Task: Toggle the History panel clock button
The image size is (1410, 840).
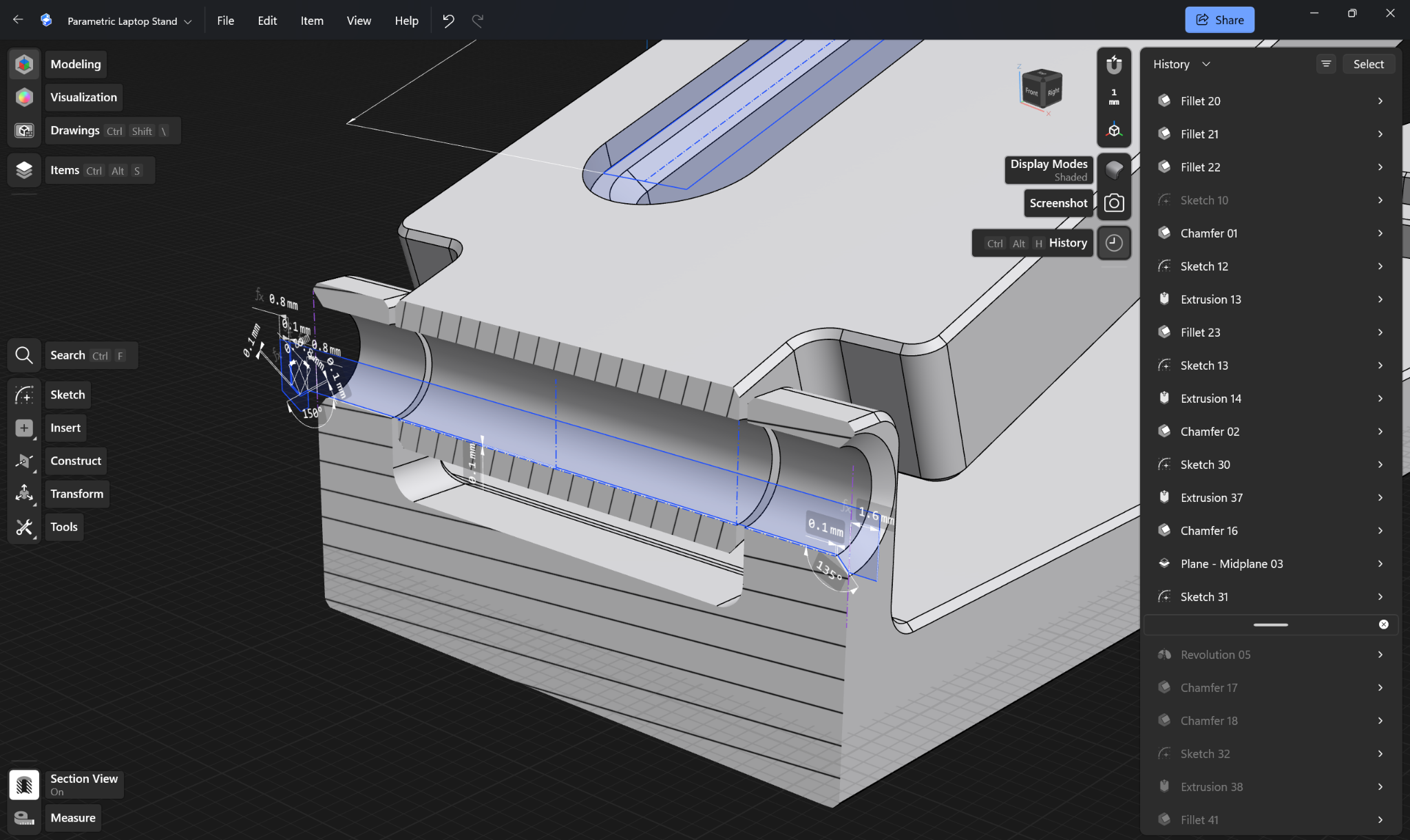Action: 1114,243
